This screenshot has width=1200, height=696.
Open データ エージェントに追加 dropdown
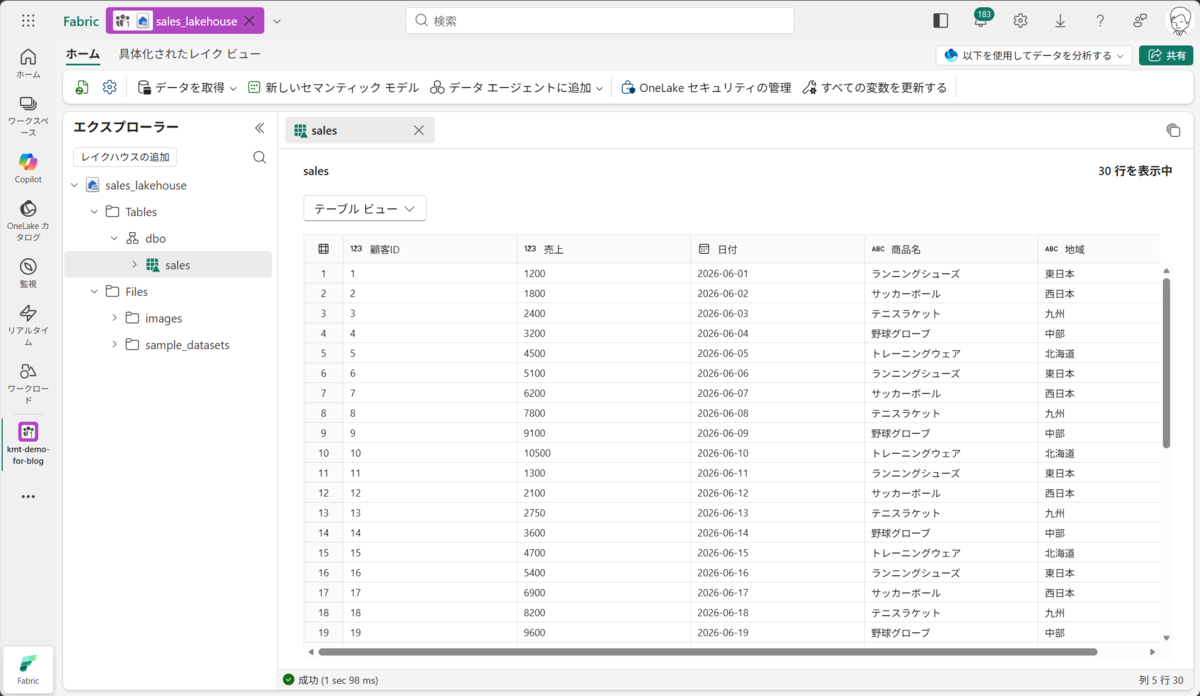pos(517,88)
